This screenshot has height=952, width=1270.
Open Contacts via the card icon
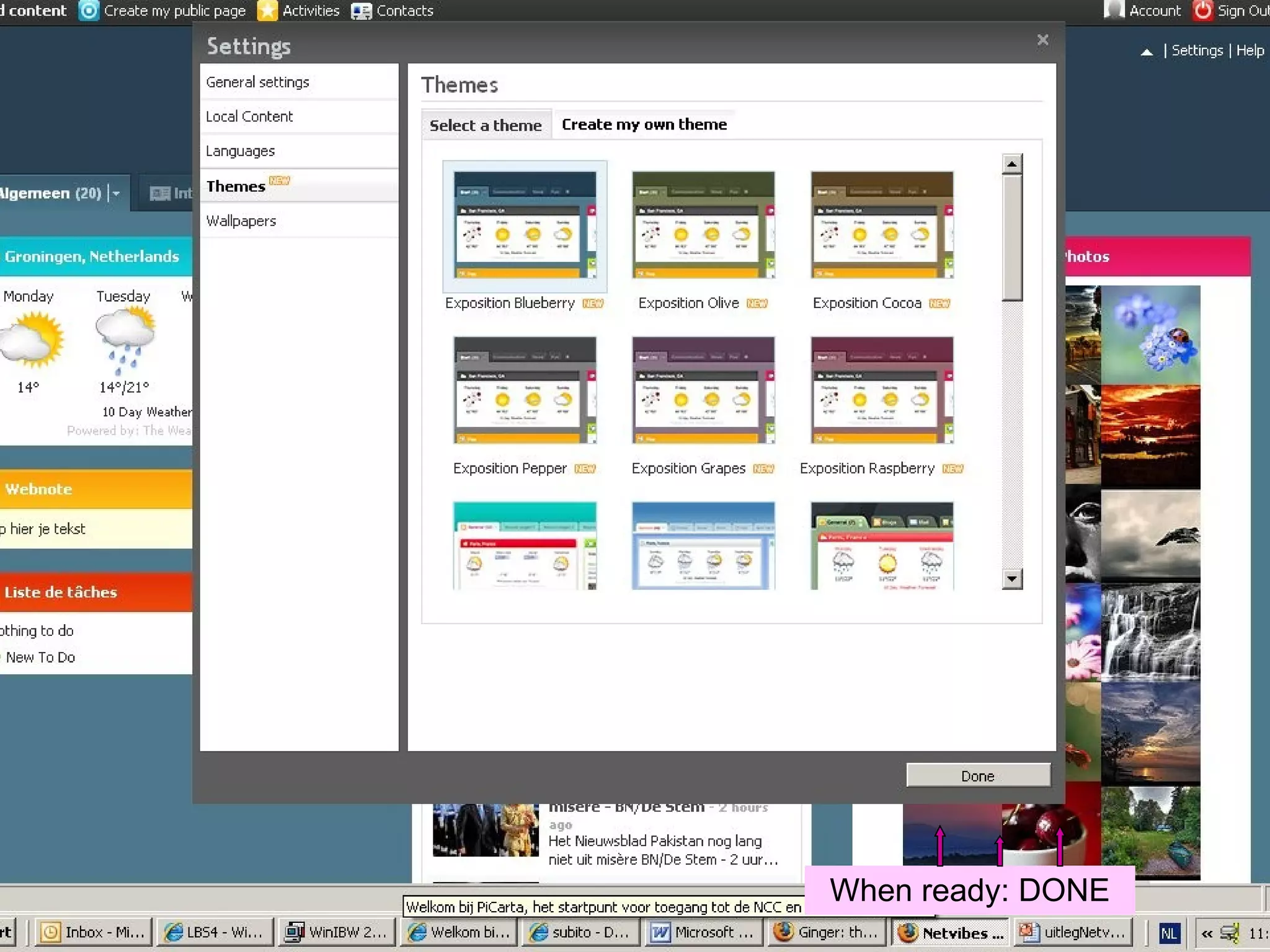pyautogui.click(x=361, y=11)
